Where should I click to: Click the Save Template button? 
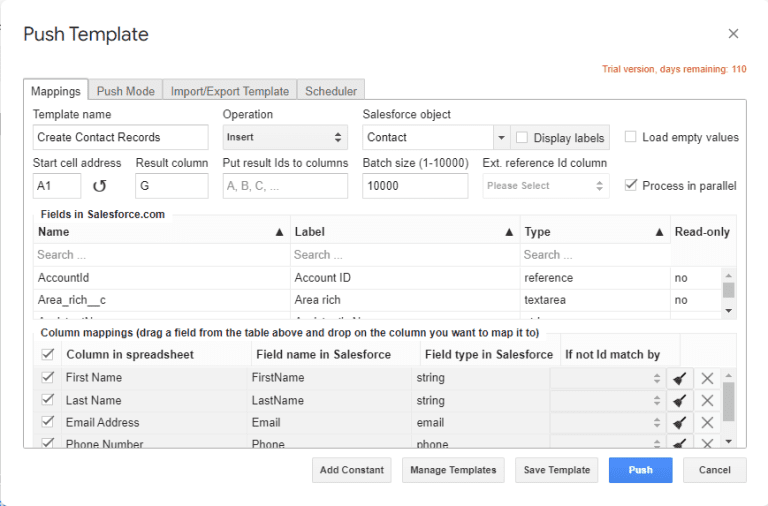(x=556, y=470)
